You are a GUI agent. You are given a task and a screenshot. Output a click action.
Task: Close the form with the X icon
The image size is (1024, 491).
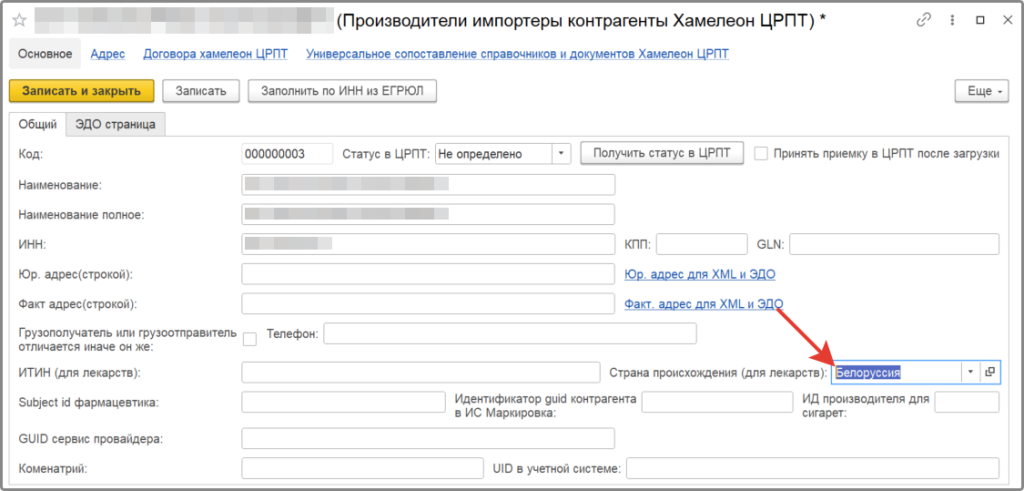(x=1007, y=20)
